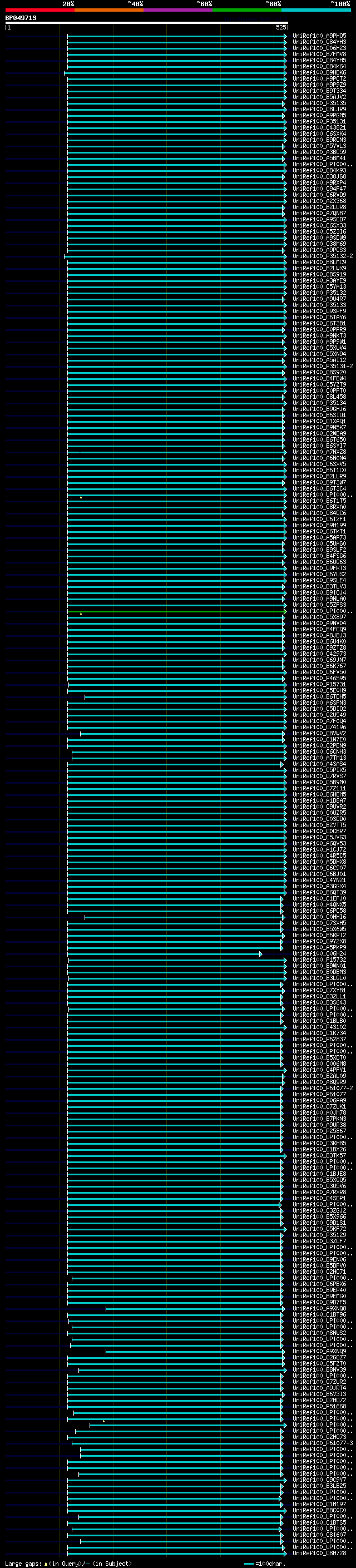Select label UniRef100_A7NXZ8
This screenshot has width=356, height=1568.
[319, 452]
